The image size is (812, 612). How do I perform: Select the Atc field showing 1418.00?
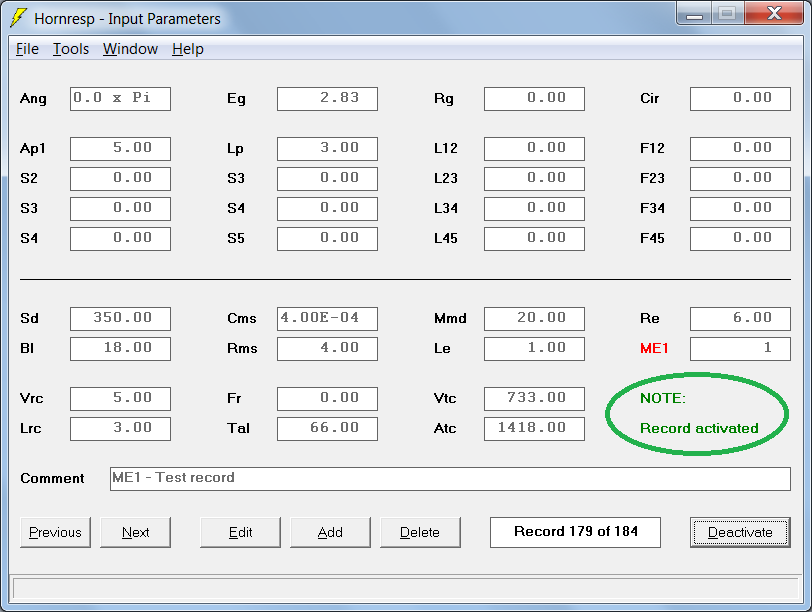[534, 429]
